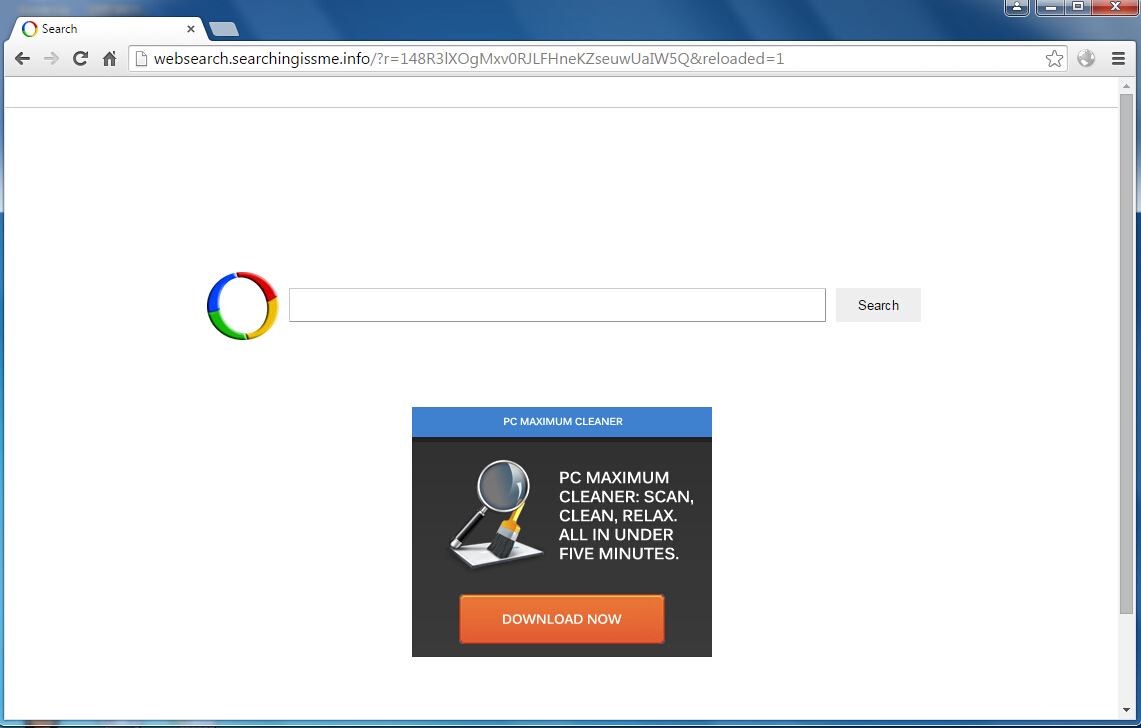Click the vertical scrollbar thumb

pyautogui.click(x=1126, y=353)
